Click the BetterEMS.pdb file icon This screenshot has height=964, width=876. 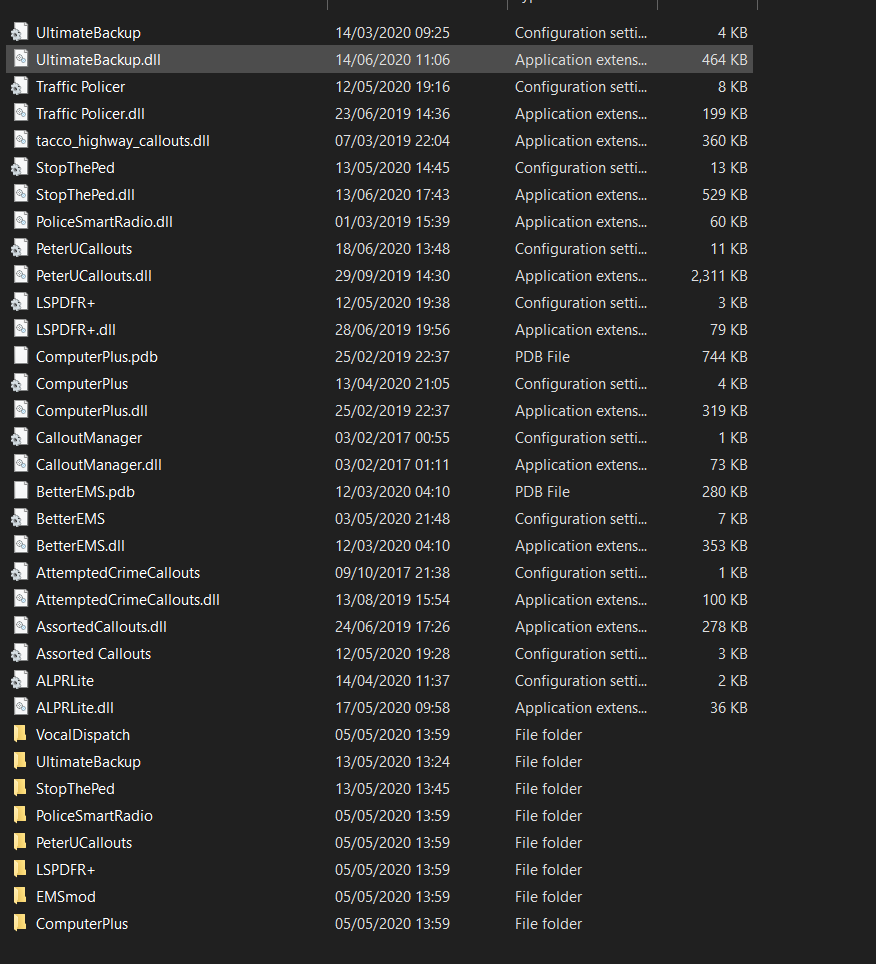pos(20,492)
